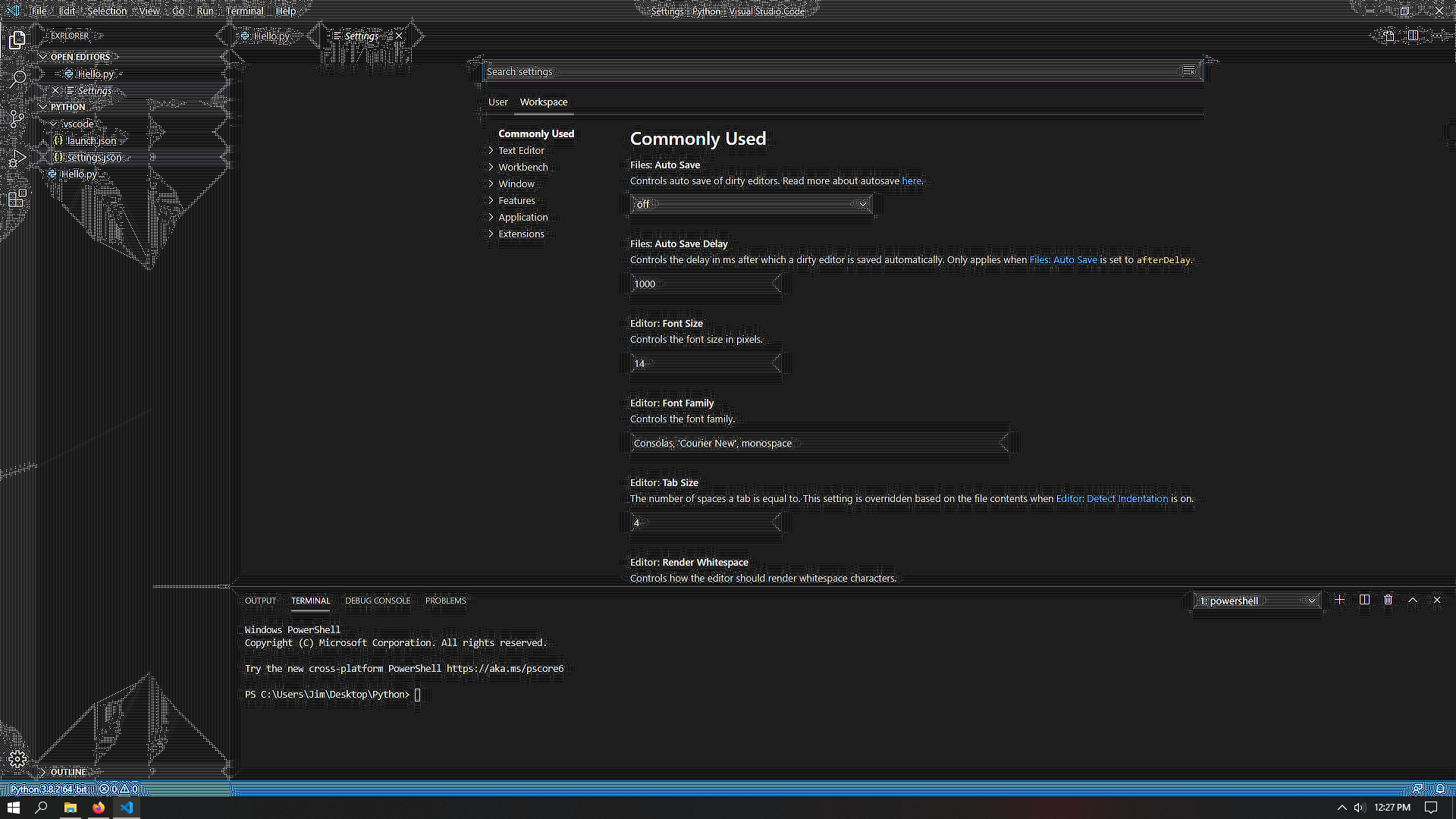
Task: Open File Explorer from the taskbar
Action: (71, 808)
